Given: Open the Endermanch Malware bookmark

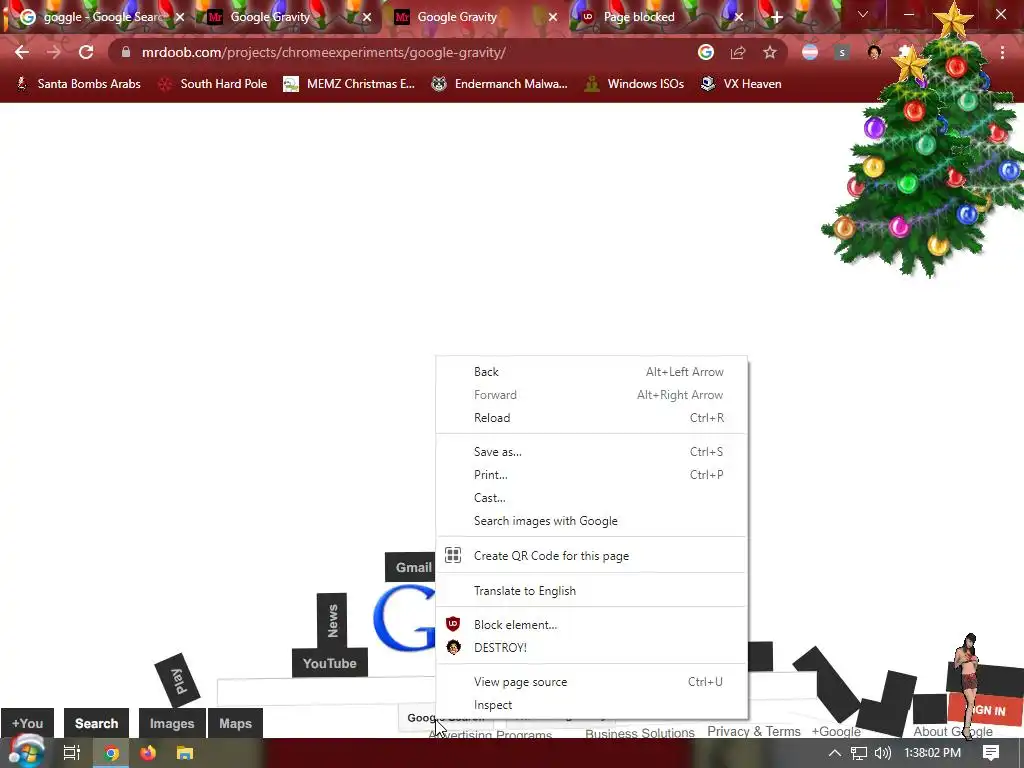Looking at the screenshot, I should pyautogui.click(x=500, y=84).
